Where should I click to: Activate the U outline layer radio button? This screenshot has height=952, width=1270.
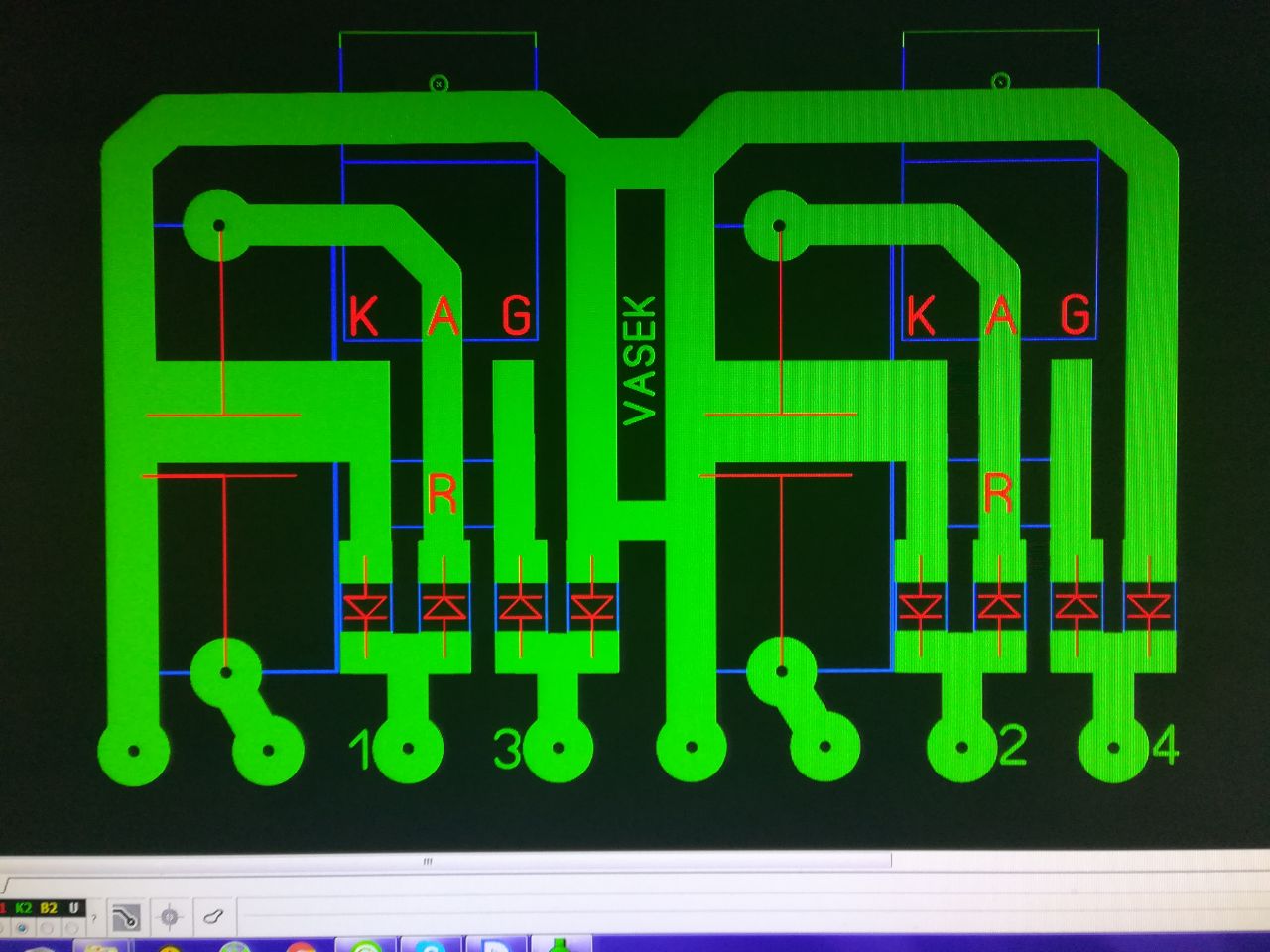tap(73, 928)
